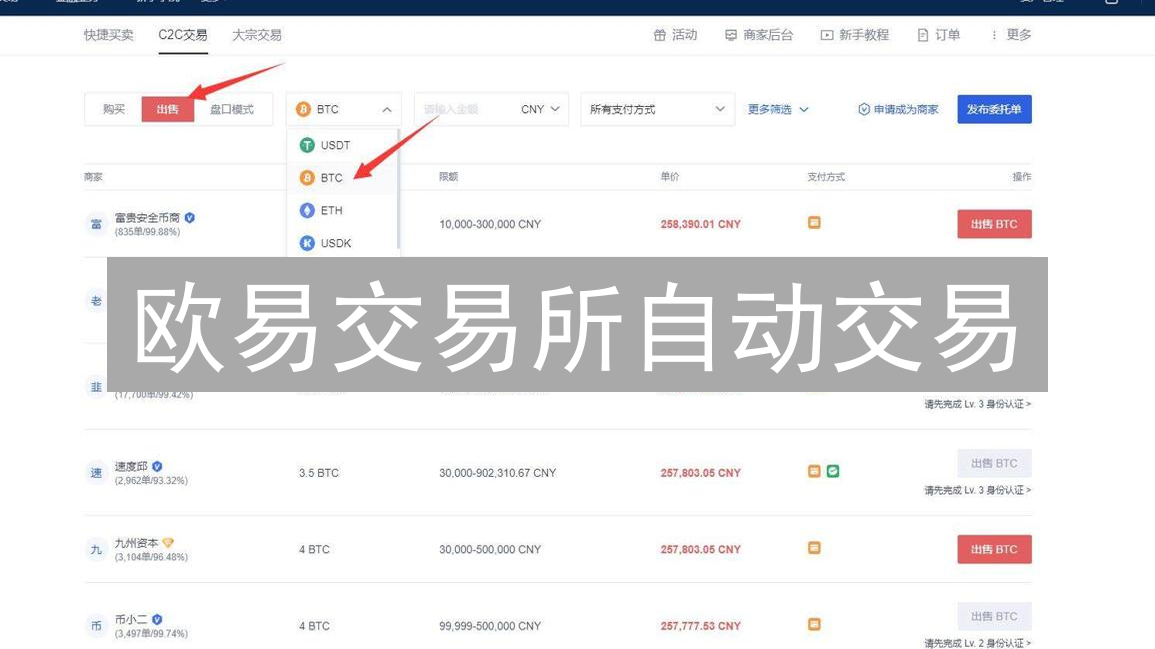Click 速 avatar of merchant 速度邱
Image resolution: width=1155 pixels, height=649 pixels.
coord(96,473)
